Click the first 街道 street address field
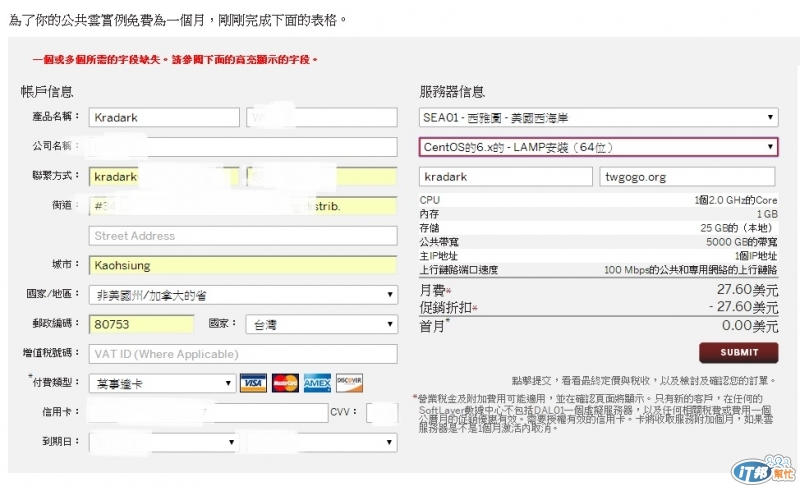Screen dimensions: 800x491 [243, 206]
